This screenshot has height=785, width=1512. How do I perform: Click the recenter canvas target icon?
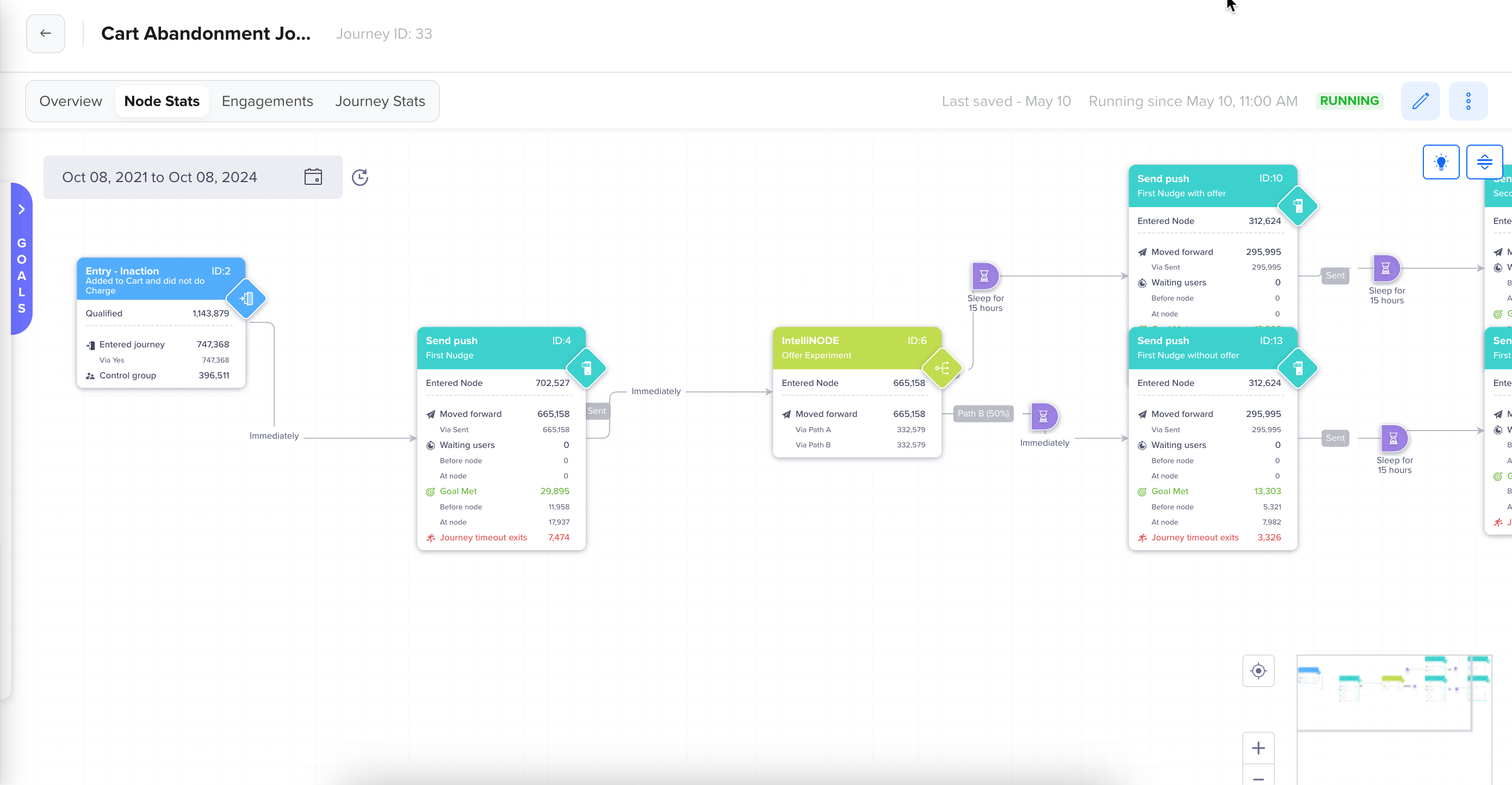(1258, 671)
